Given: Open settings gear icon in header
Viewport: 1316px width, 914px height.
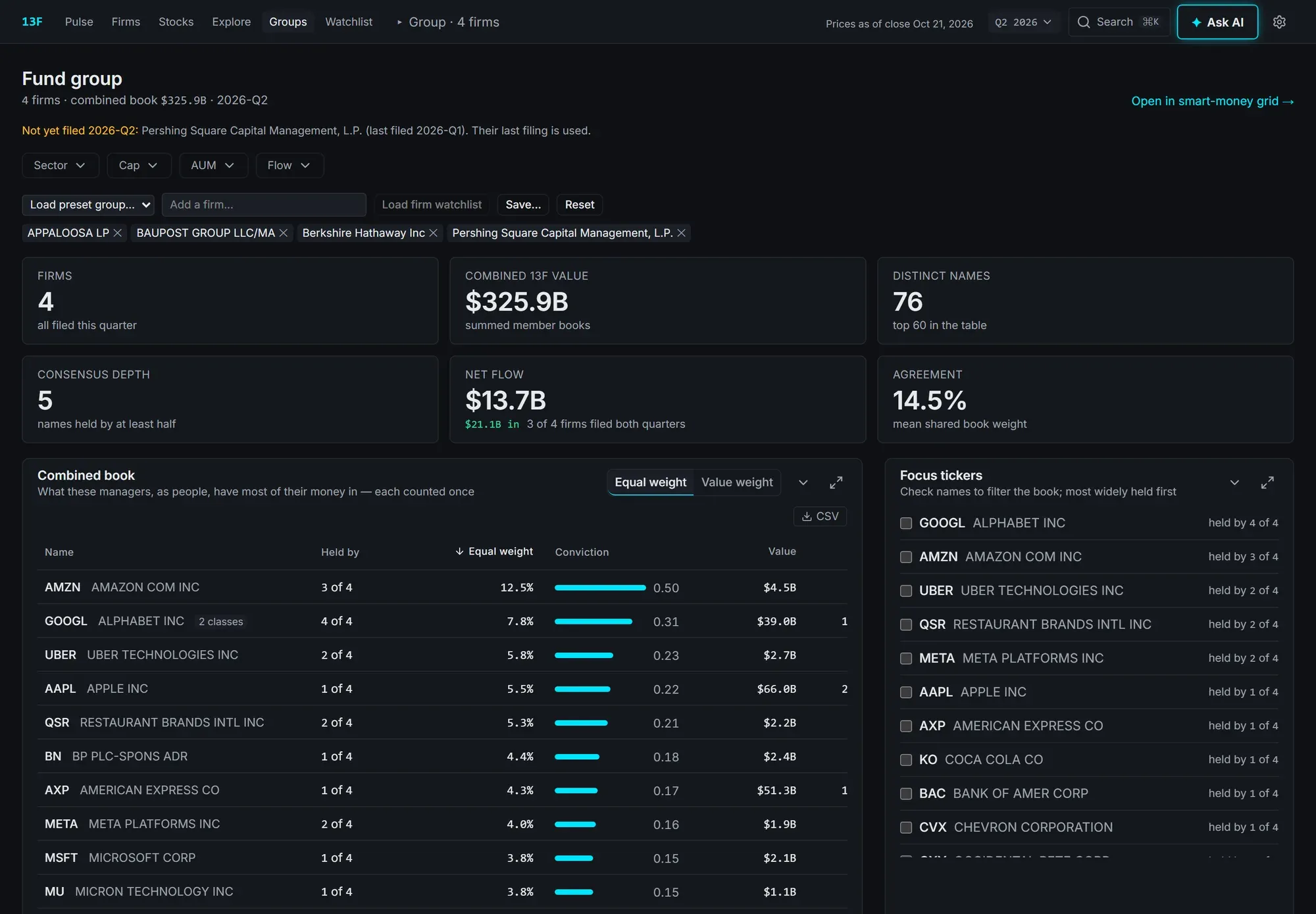Looking at the screenshot, I should [1279, 22].
